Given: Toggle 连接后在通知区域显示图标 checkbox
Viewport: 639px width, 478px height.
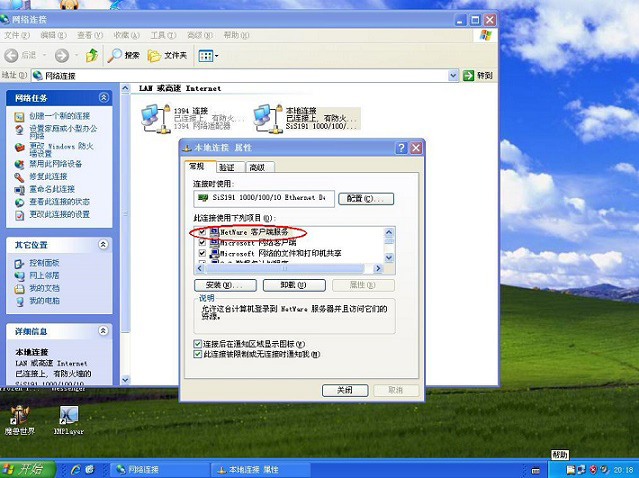Looking at the screenshot, I should [x=198, y=344].
